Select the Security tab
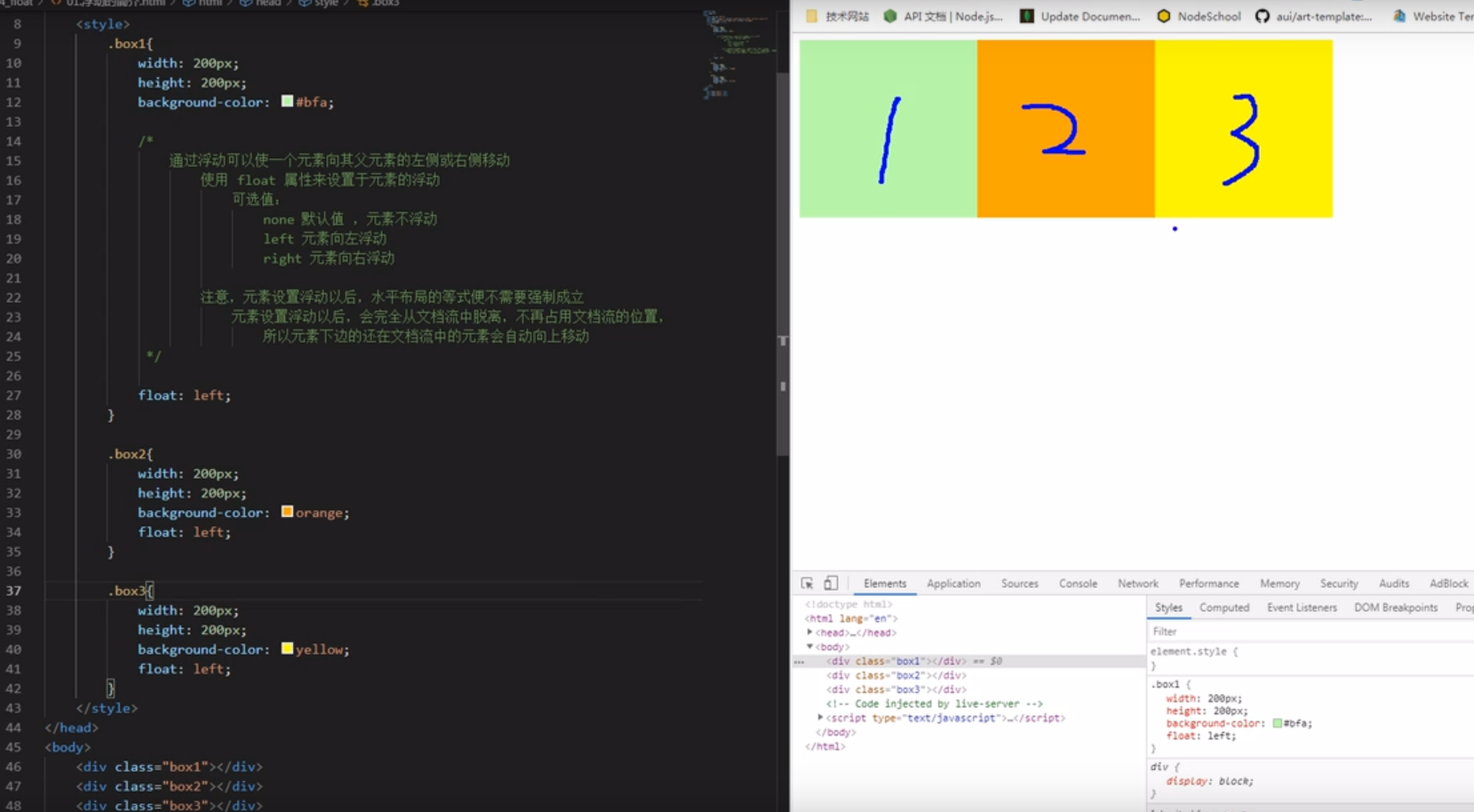This screenshot has width=1474, height=812. click(x=1339, y=584)
